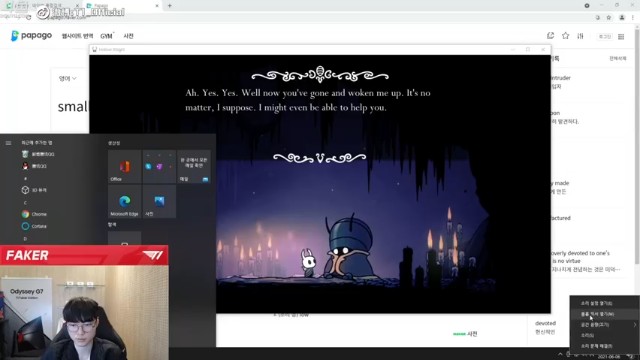
Task: Click the Chrome bookmark star icon
Action: tap(609, 18)
